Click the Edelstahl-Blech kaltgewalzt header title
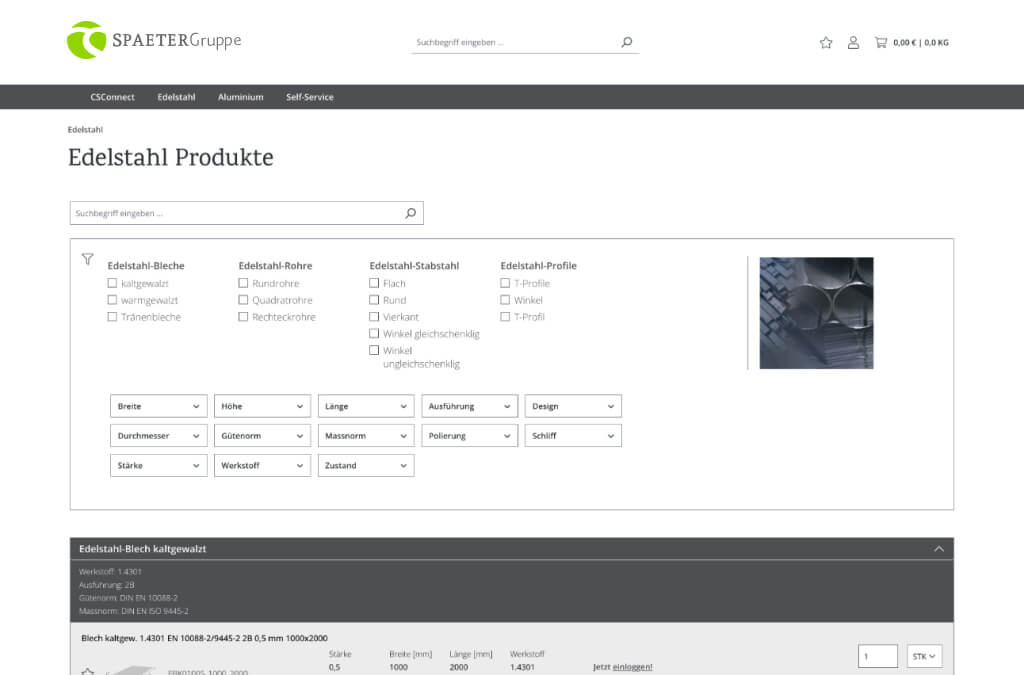Viewport: 1024px width, 675px height. click(x=142, y=549)
